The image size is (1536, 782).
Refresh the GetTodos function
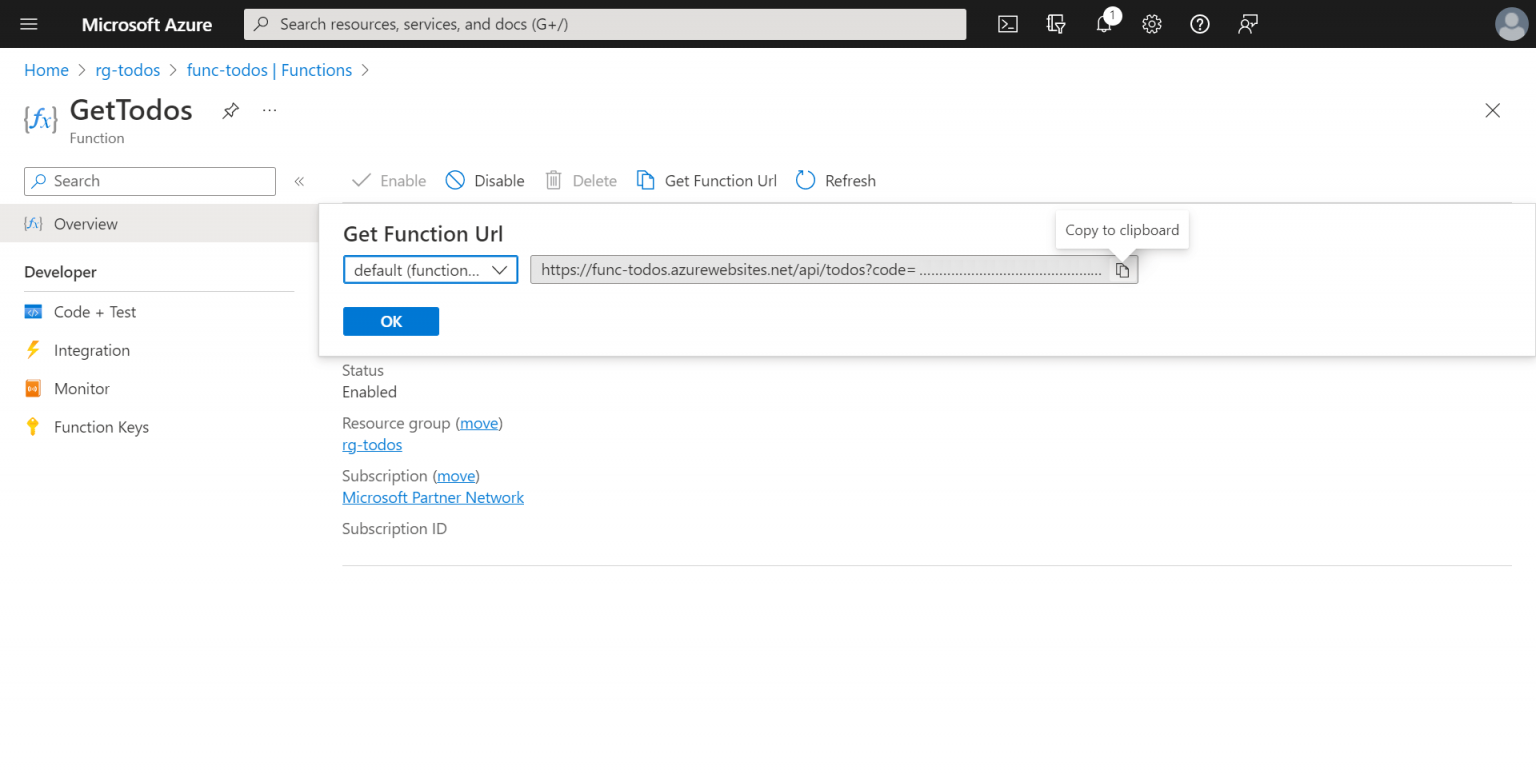click(836, 180)
